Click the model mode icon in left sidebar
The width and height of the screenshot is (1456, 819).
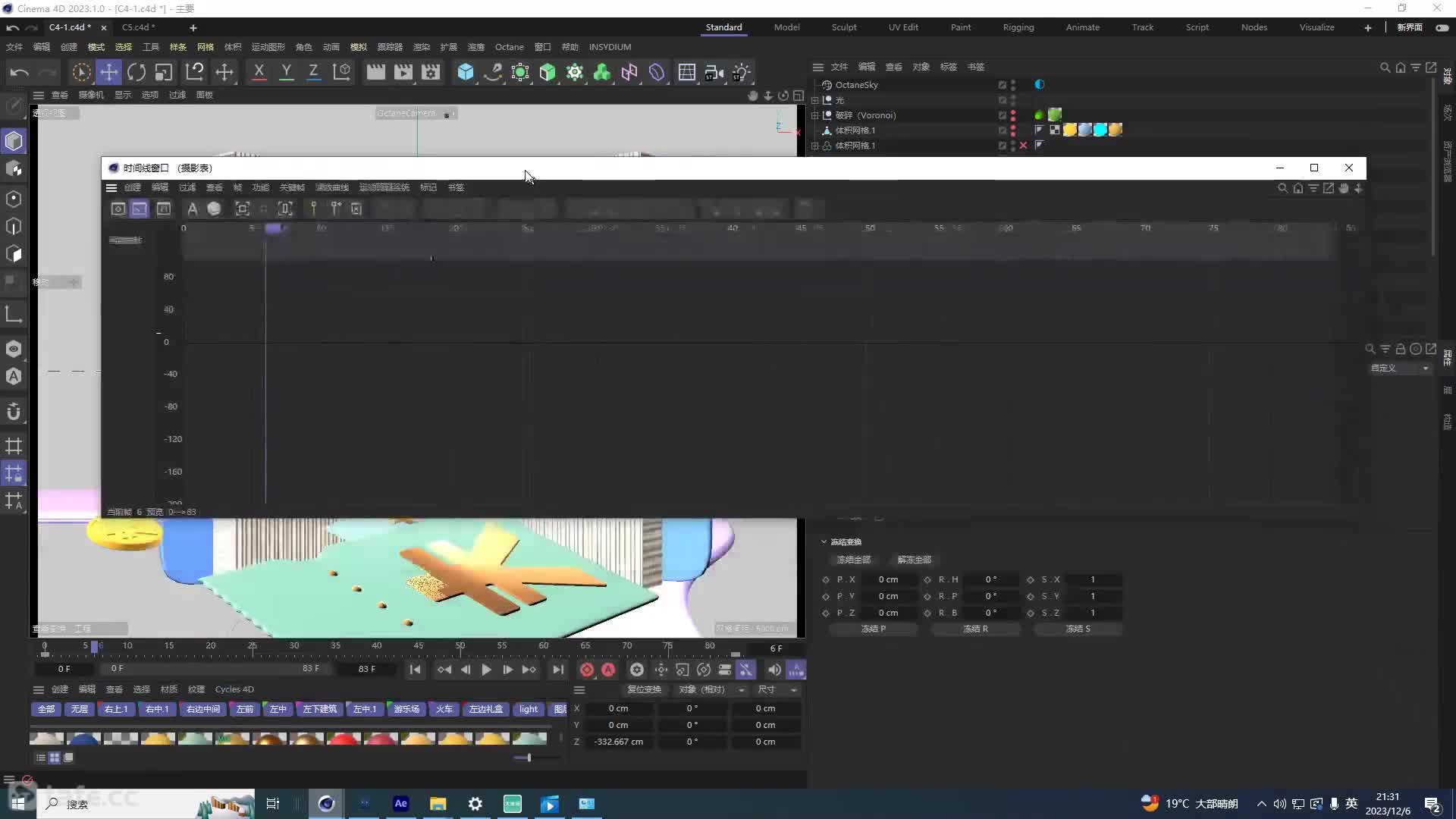(x=14, y=141)
